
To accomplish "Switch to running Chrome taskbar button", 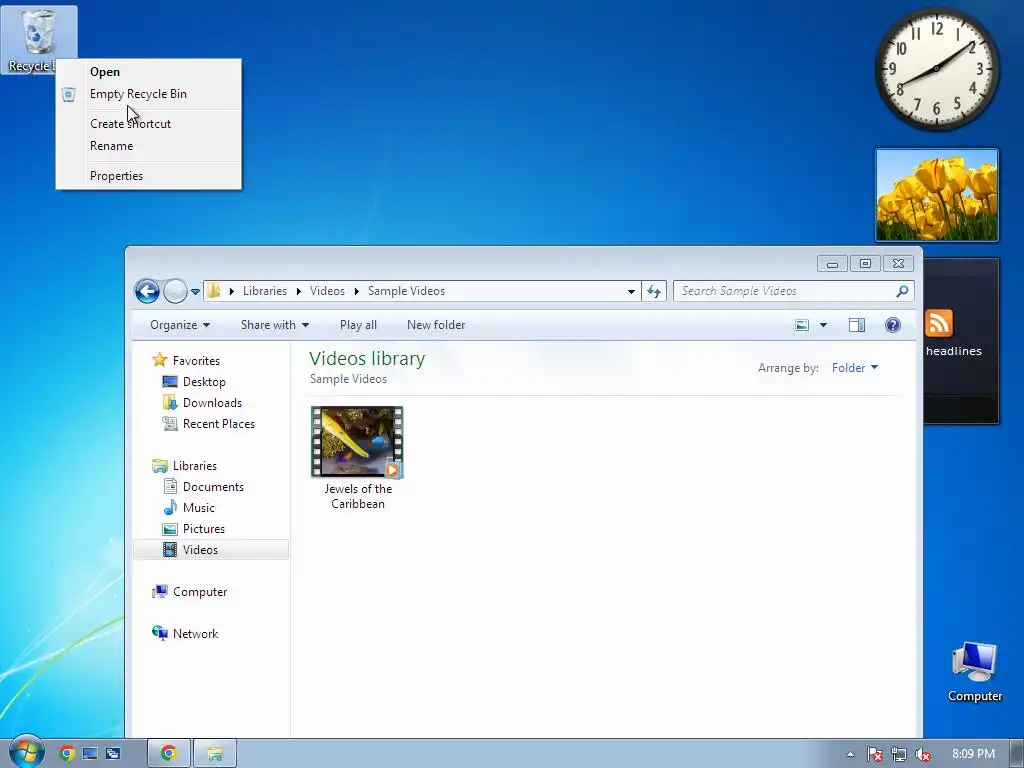I will (x=168, y=754).
